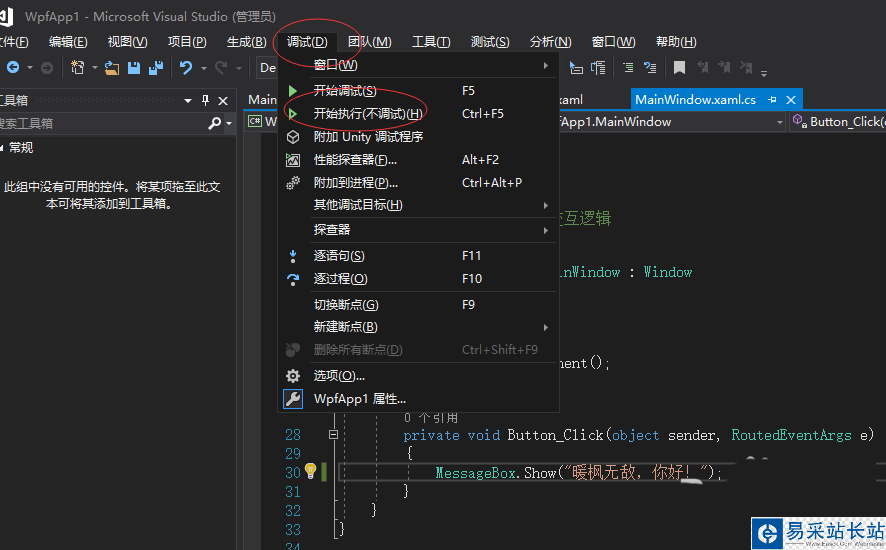
Task: Select WpfApp1 属性... menu item
Action: click(x=418, y=399)
